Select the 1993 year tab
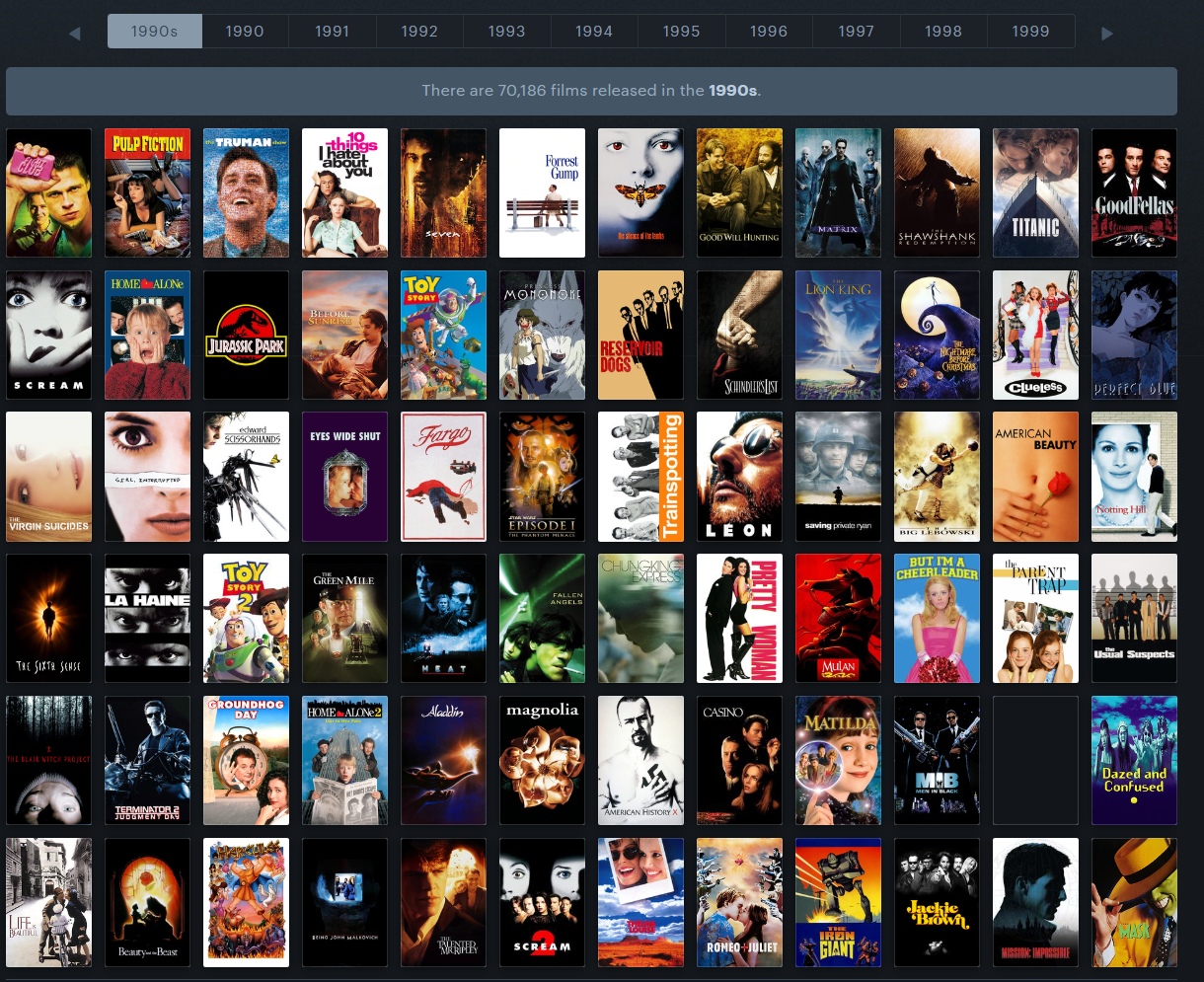The height and width of the screenshot is (982, 1204). point(506,32)
